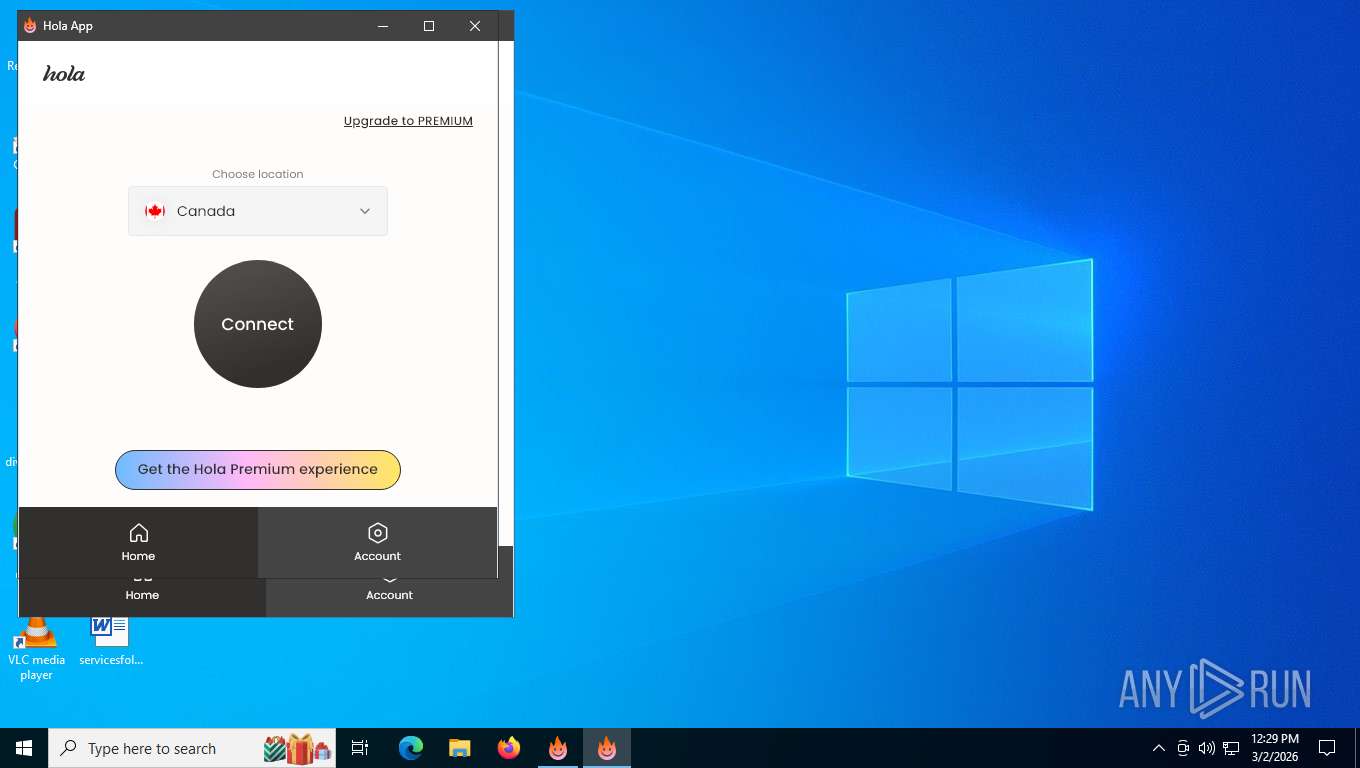Click the Home label in the background window
Viewport: 1360px width, 768px height.
point(142,595)
